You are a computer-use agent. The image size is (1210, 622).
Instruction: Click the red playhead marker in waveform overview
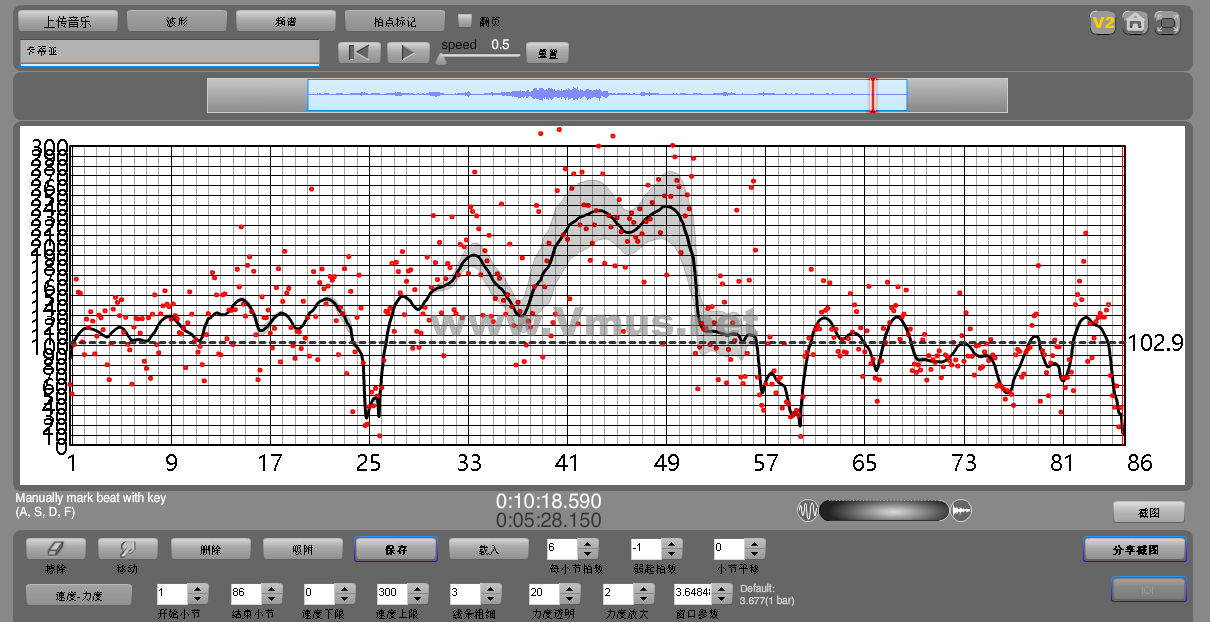tap(872, 95)
